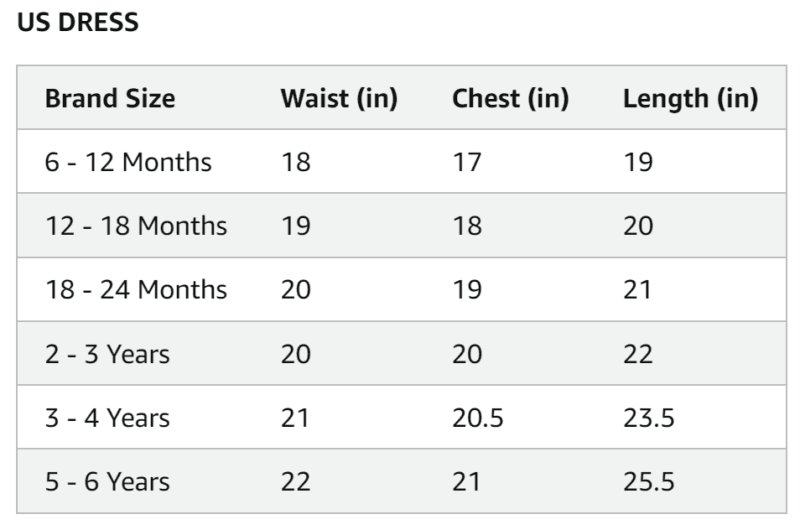
Task: Click the Chest (in) column header
Action: [510, 98]
